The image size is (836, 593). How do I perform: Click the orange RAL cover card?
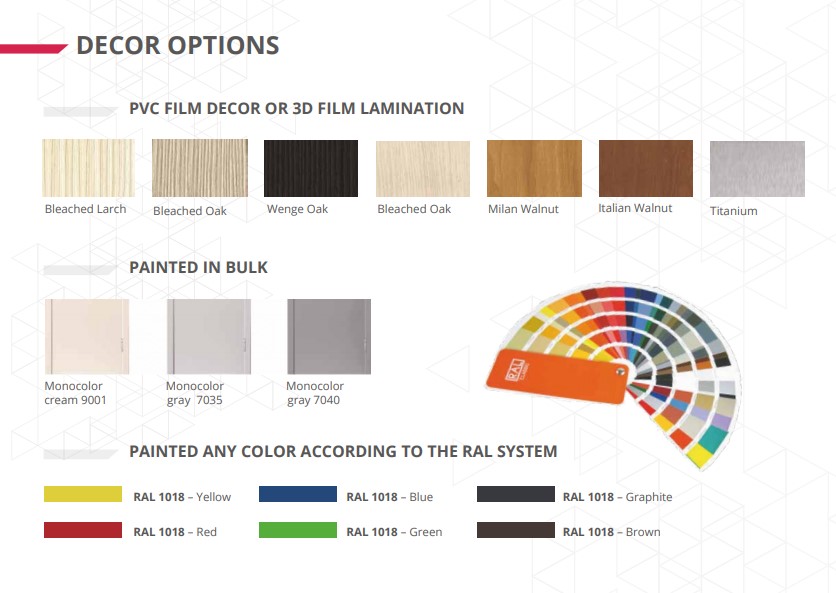pos(557,376)
